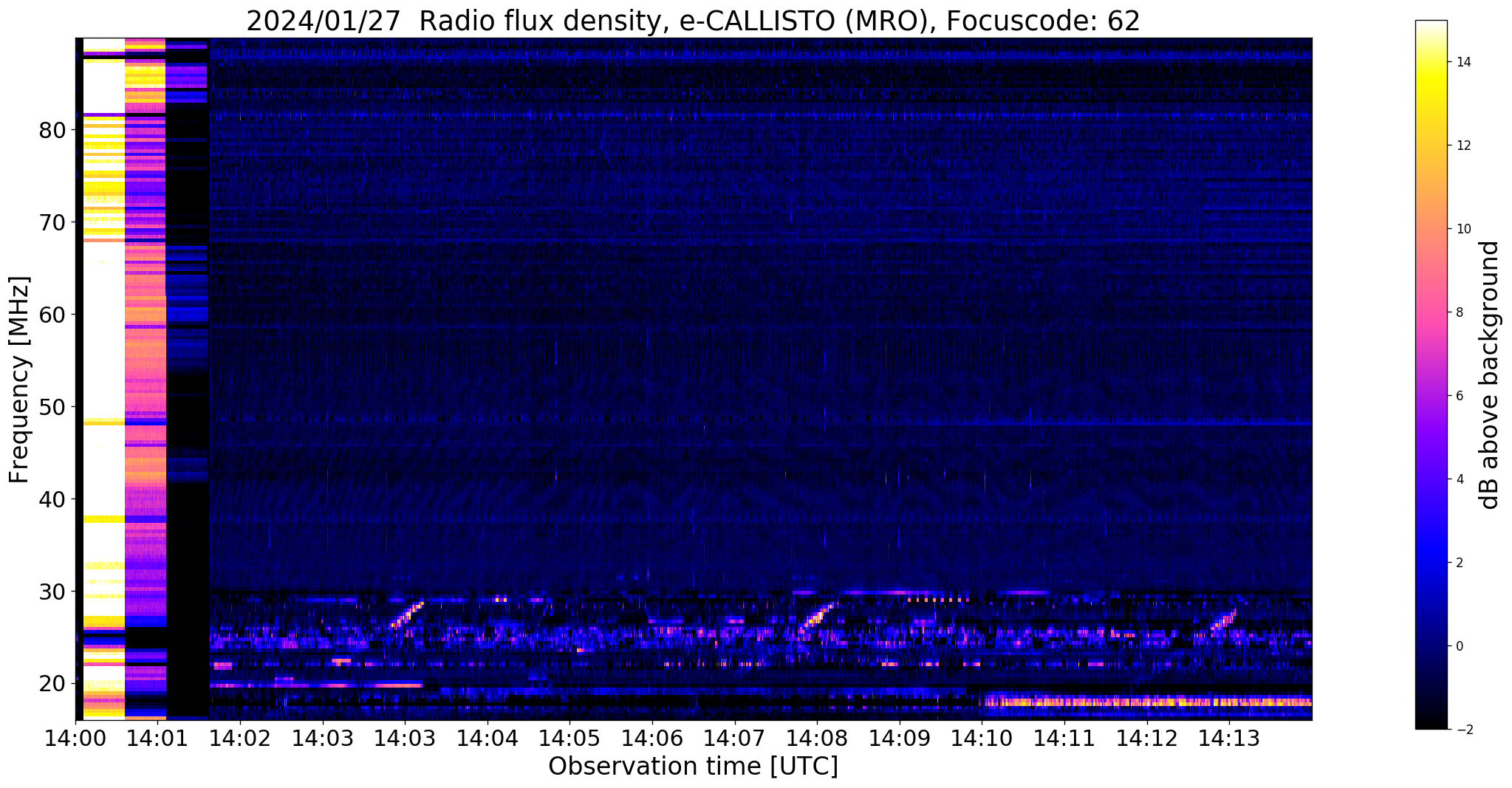Click the "Observation time [UTC]" x-axis label
This screenshot has height=788, width=1512.
[693, 766]
